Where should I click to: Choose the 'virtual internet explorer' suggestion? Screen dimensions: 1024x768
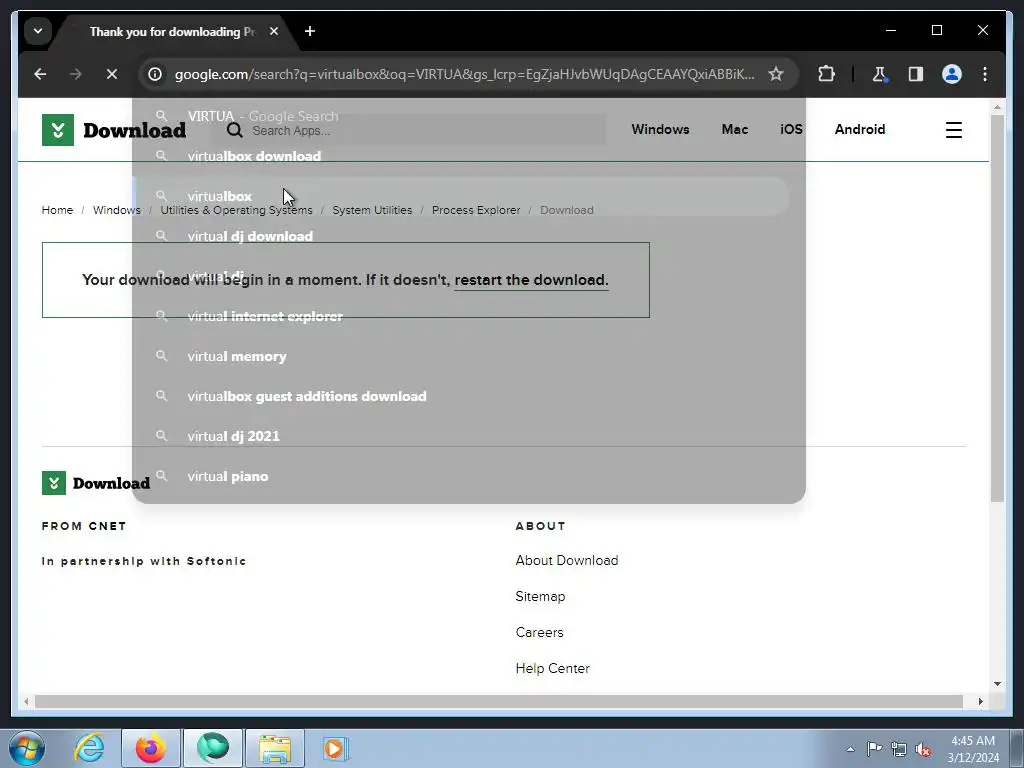point(460,316)
